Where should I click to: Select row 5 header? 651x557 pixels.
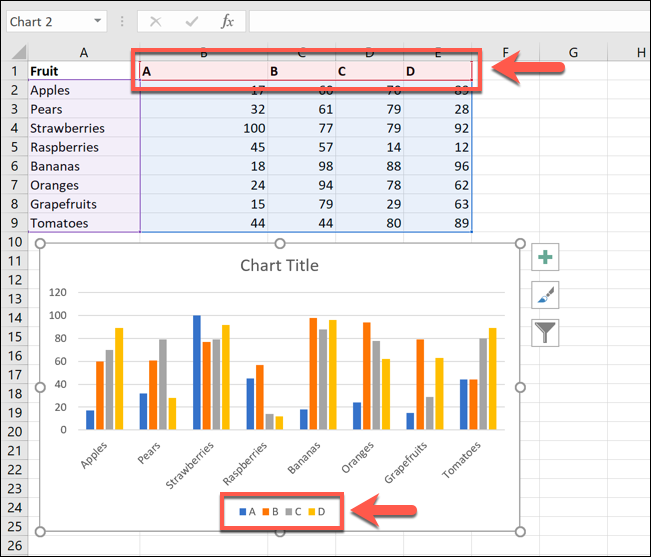(14, 147)
